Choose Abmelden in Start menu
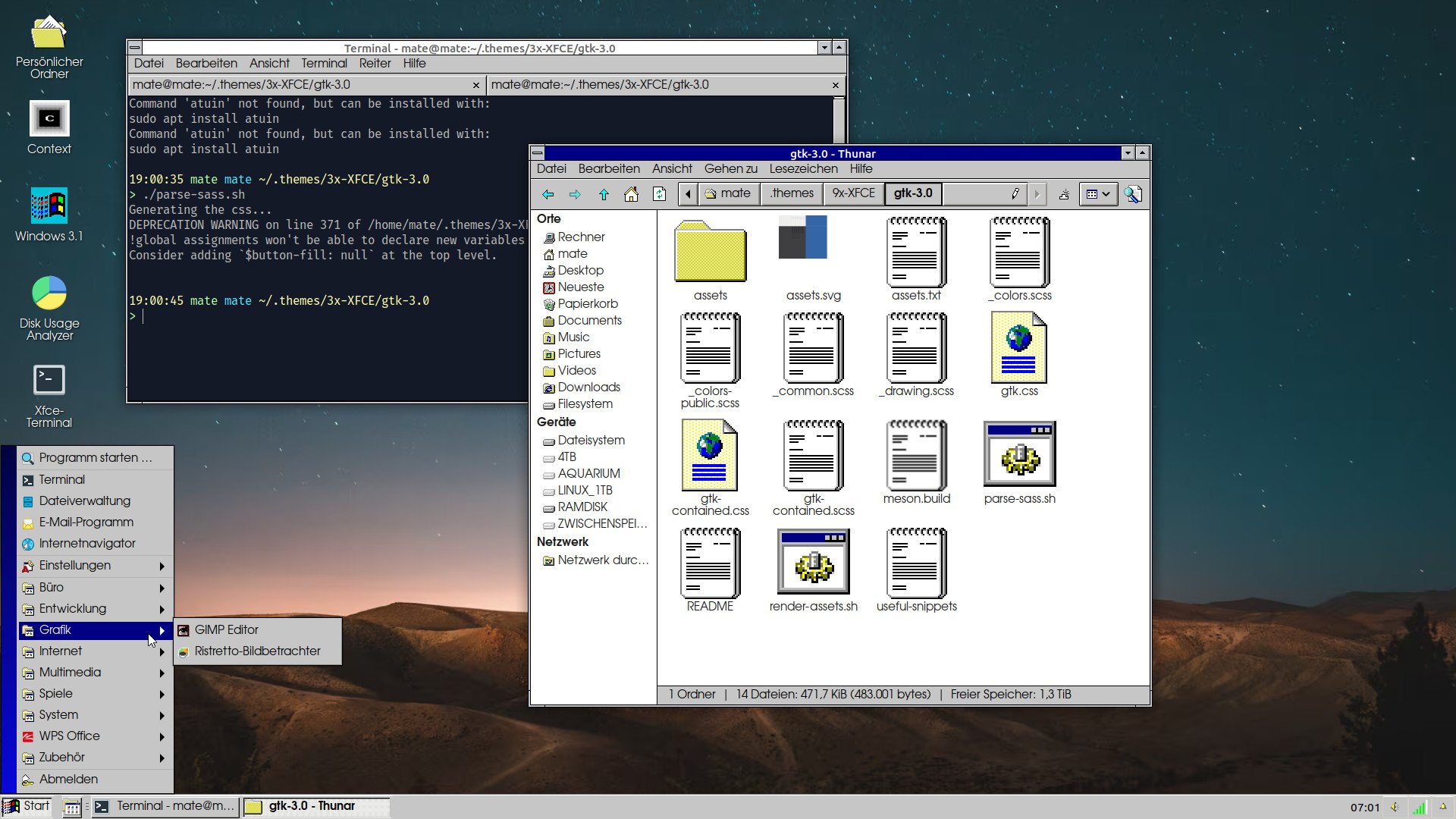The image size is (1456, 819). [96, 780]
